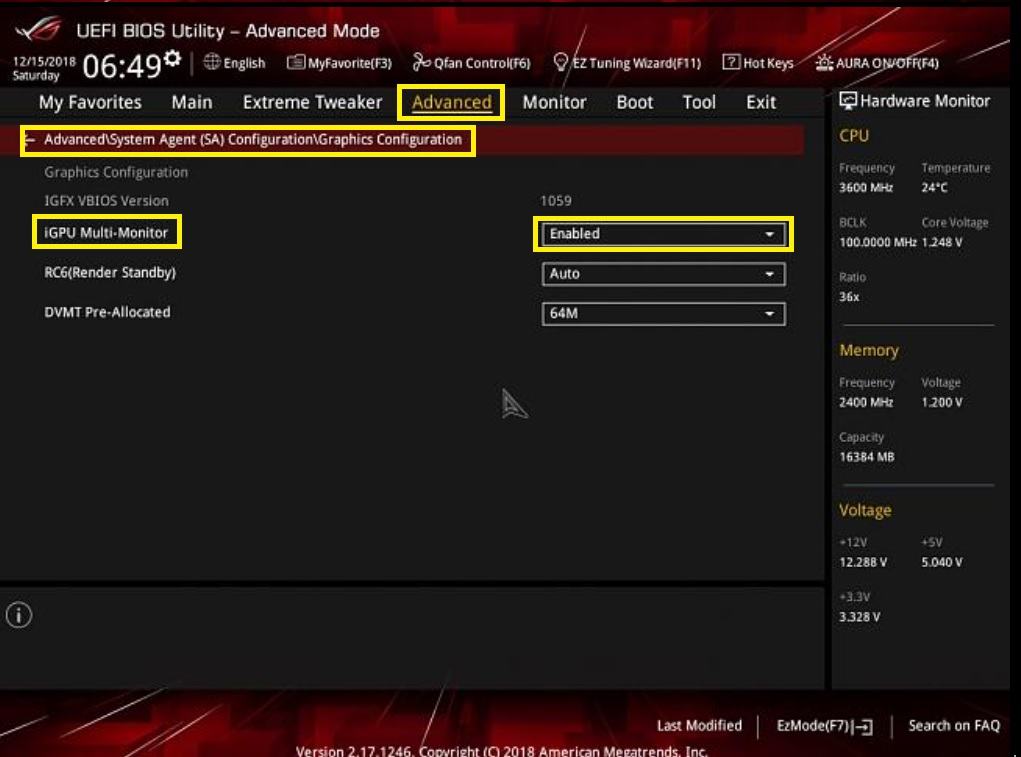1021x757 pixels.
Task: Open the Exit tab
Action: point(761,102)
